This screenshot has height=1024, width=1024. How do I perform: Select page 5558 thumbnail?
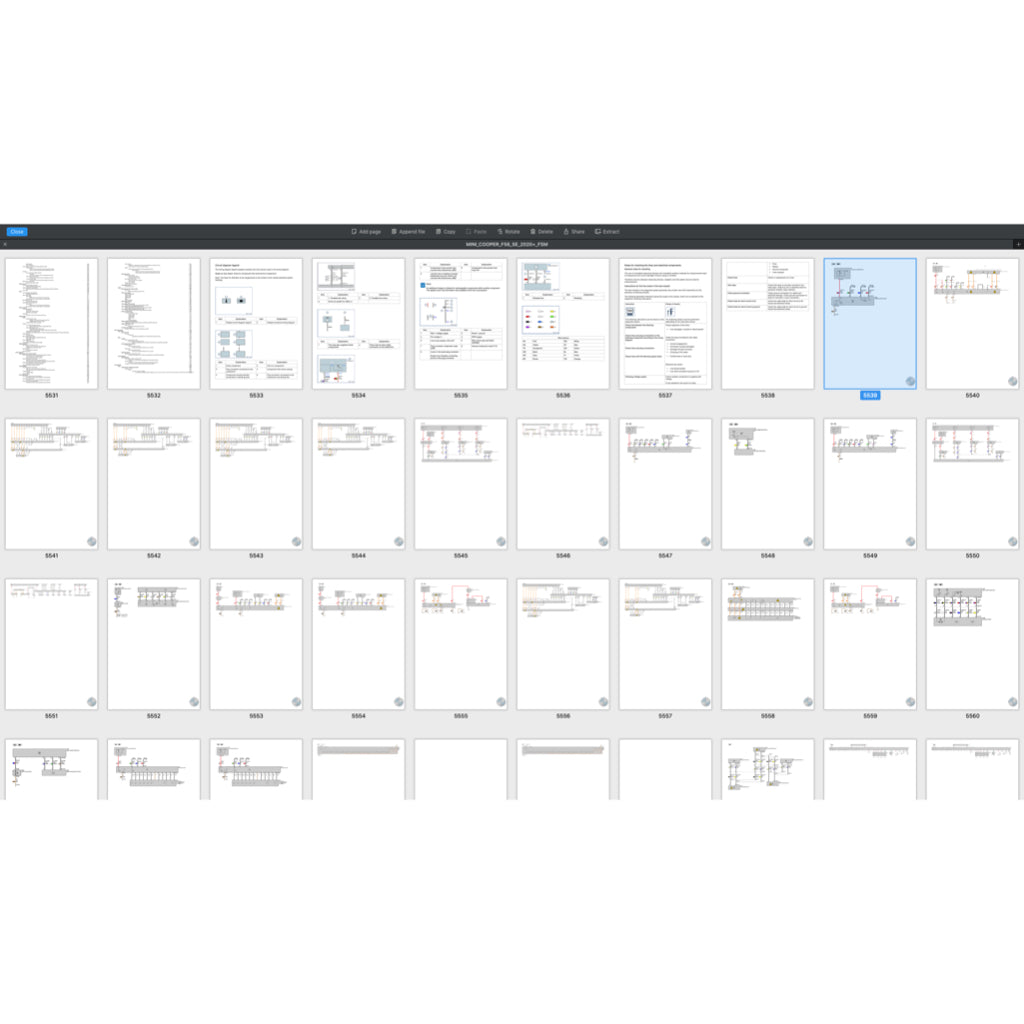tap(767, 644)
